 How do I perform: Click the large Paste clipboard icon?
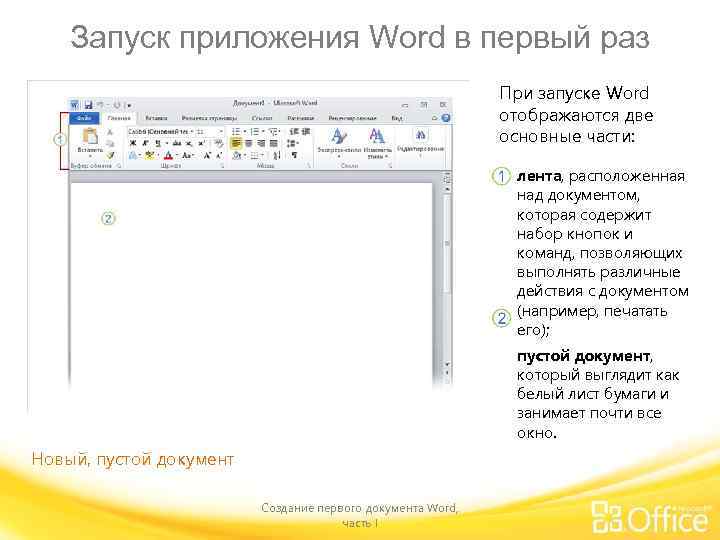pyautogui.click(x=90, y=135)
